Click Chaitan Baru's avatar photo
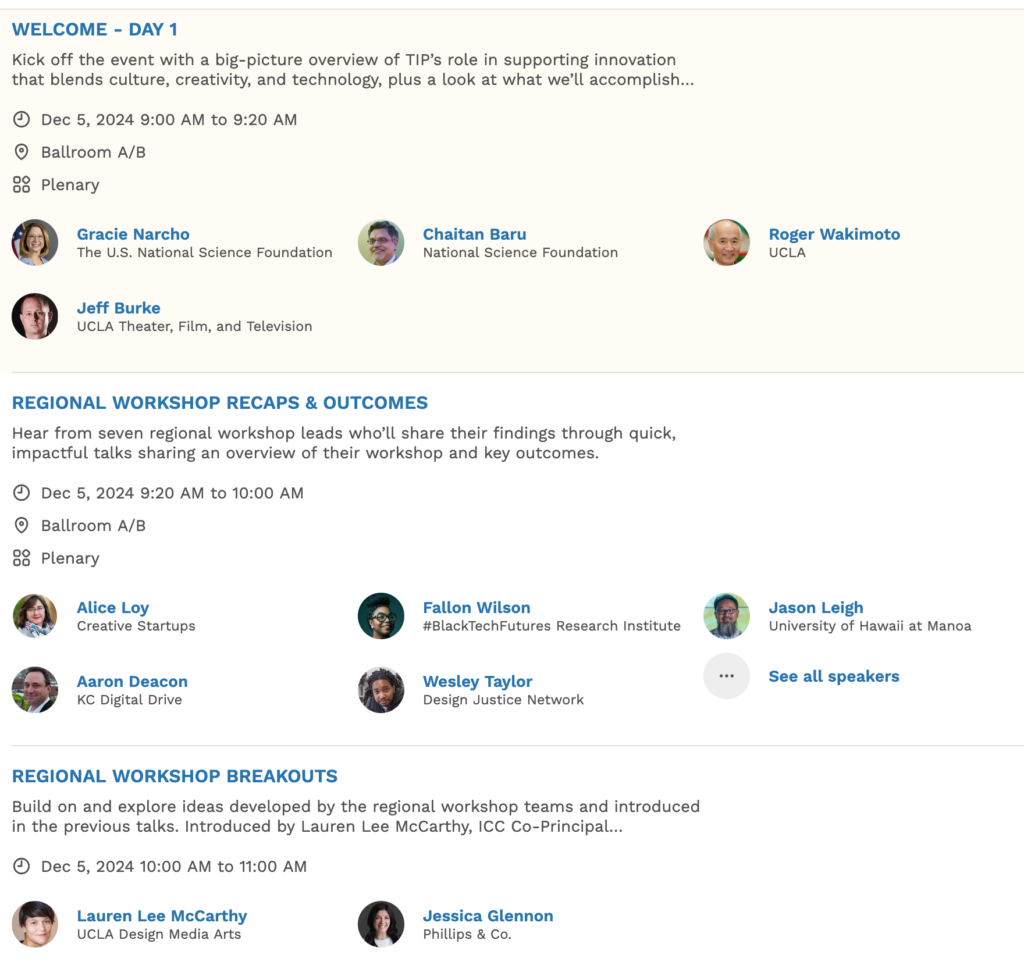The height and width of the screenshot is (976, 1024). (x=381, y=242)
